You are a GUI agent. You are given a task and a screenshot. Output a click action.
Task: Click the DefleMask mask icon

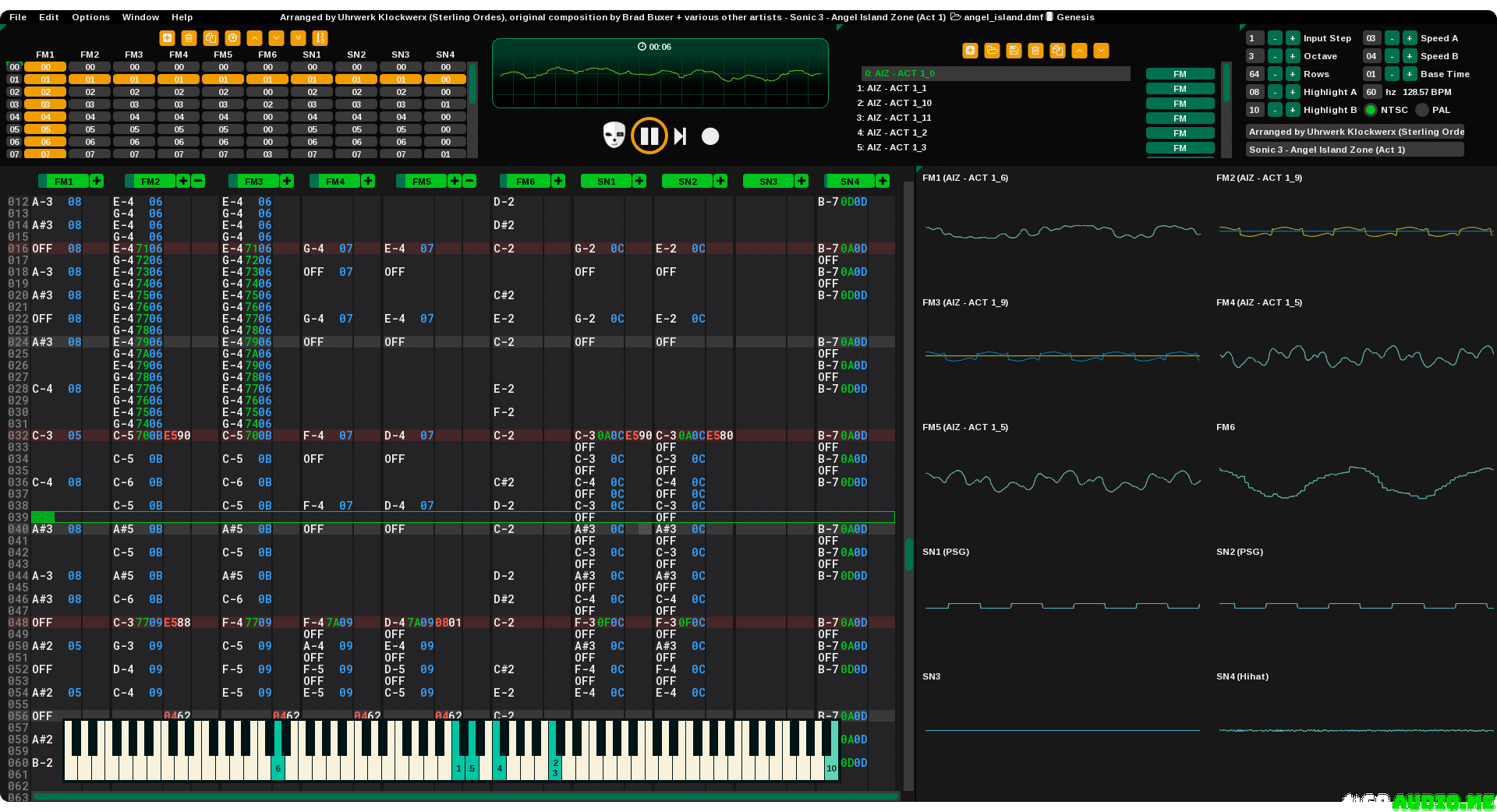pyautogui.click(x=614, y=135)
